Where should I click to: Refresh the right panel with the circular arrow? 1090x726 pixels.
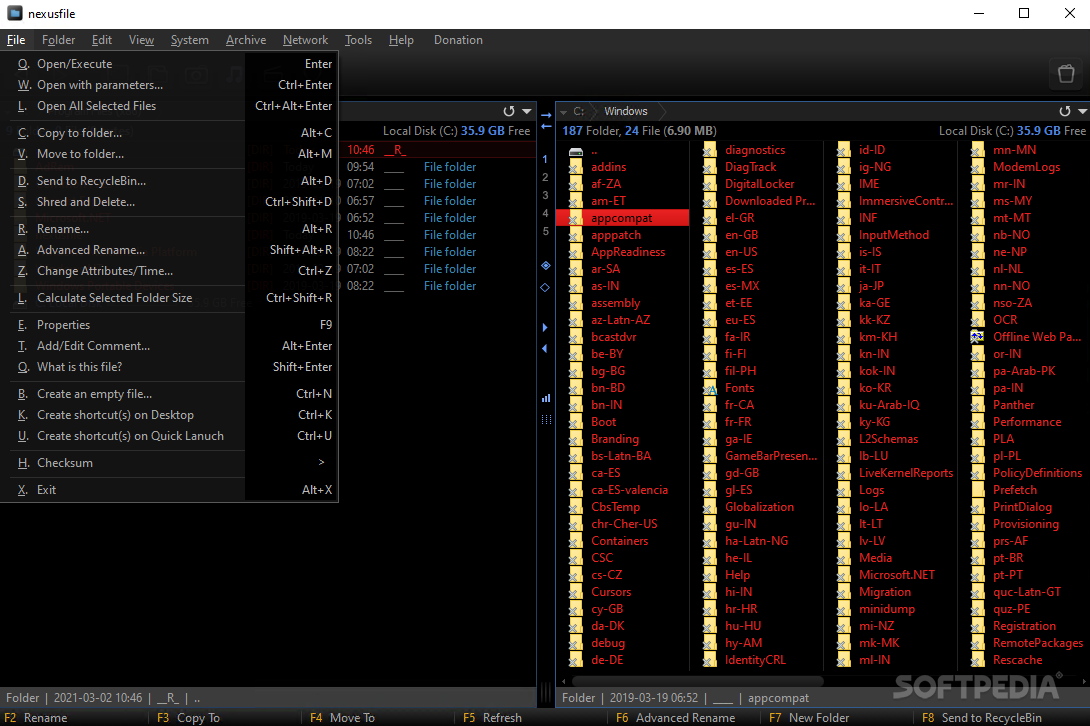point(1065,111)
